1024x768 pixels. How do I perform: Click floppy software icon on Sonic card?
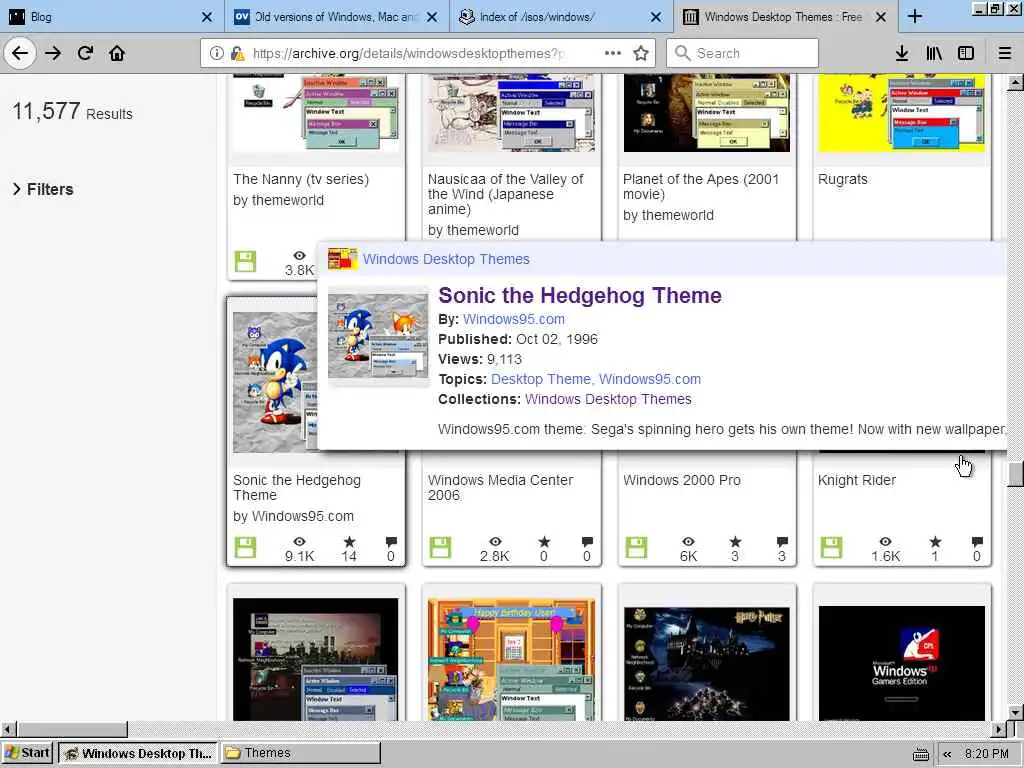coord(246,547)
